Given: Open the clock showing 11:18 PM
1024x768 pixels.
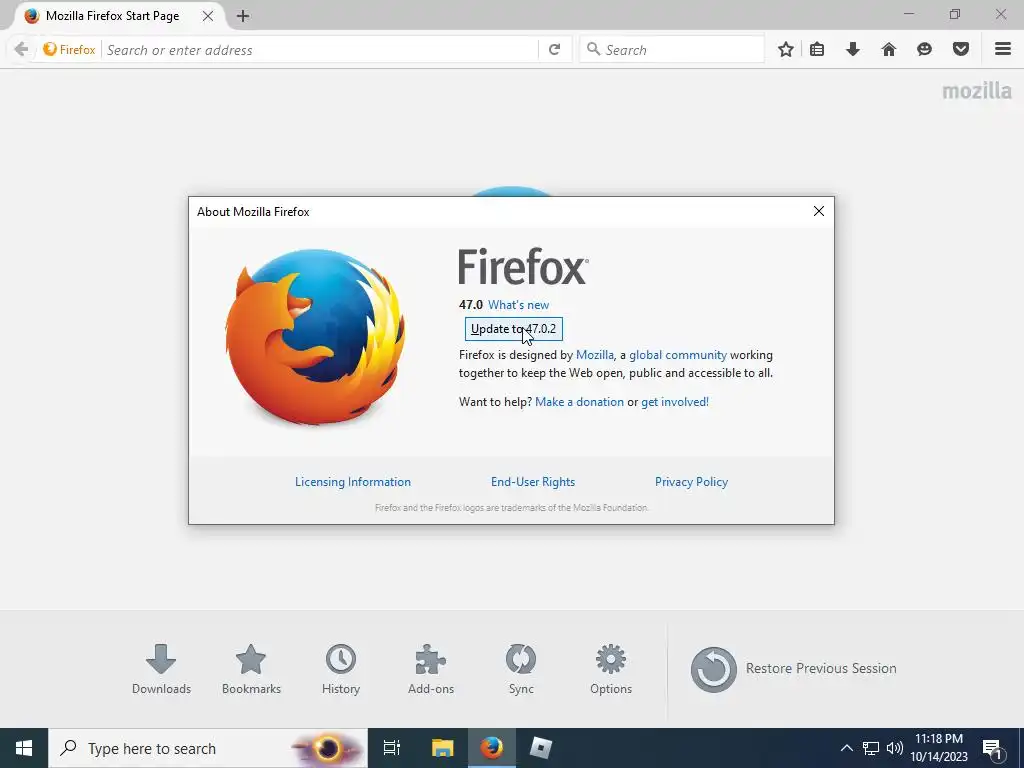Looking at the screenshot, I should point(939,748).
